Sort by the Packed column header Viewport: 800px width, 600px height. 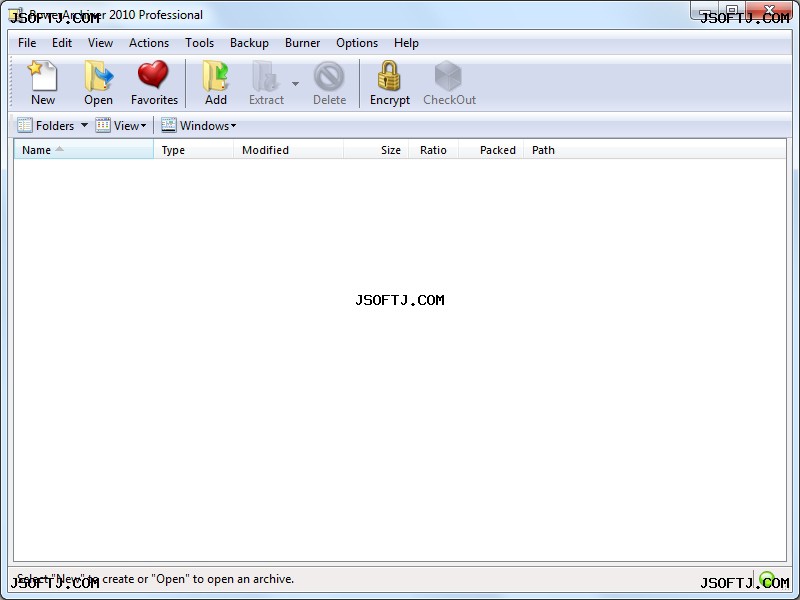(491, 149)
